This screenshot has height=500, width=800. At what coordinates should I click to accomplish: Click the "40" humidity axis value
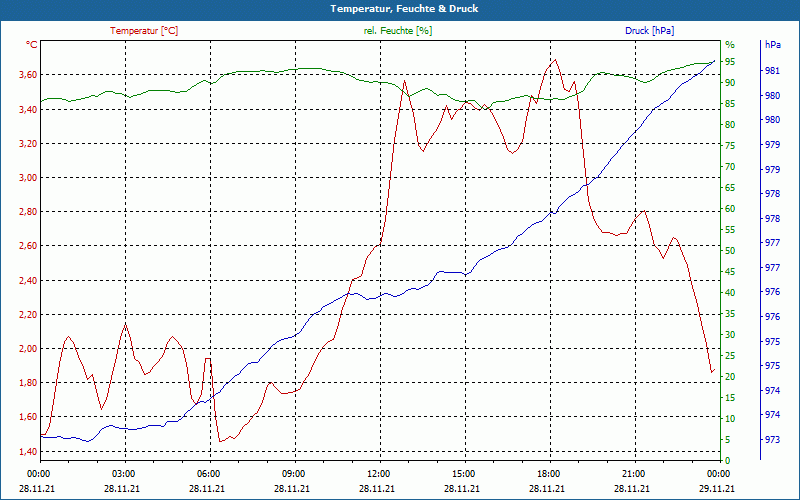[x=730, y=292]
